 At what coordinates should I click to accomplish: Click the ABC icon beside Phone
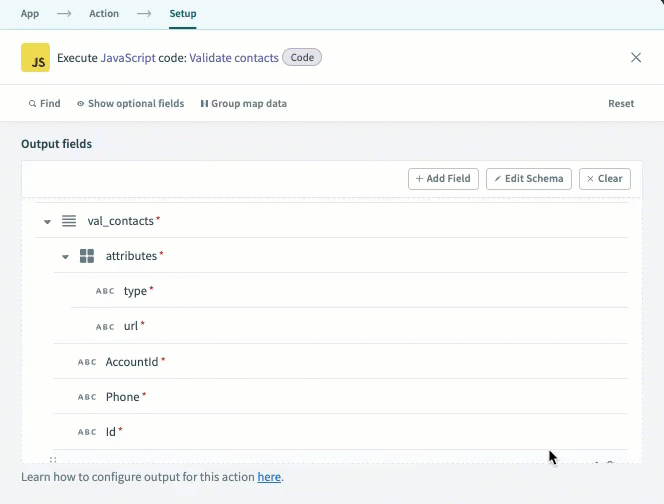click(87, 397)
